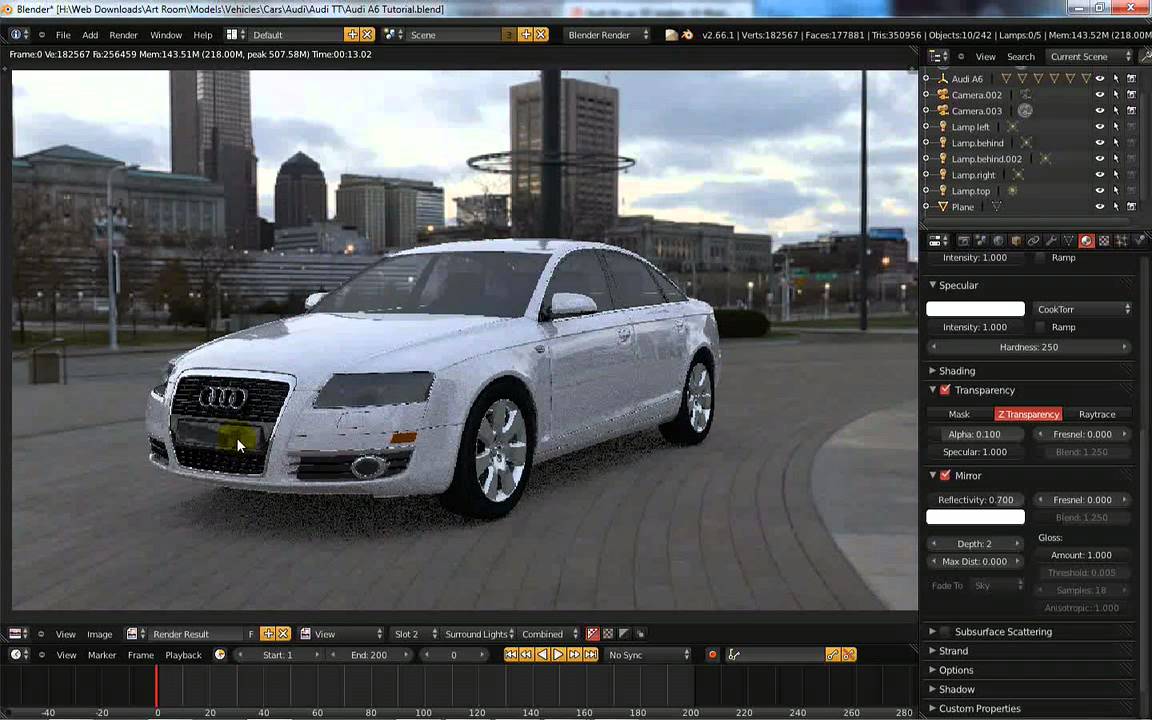Open the Modifiers wrench tab icon

coord(1051,240)
